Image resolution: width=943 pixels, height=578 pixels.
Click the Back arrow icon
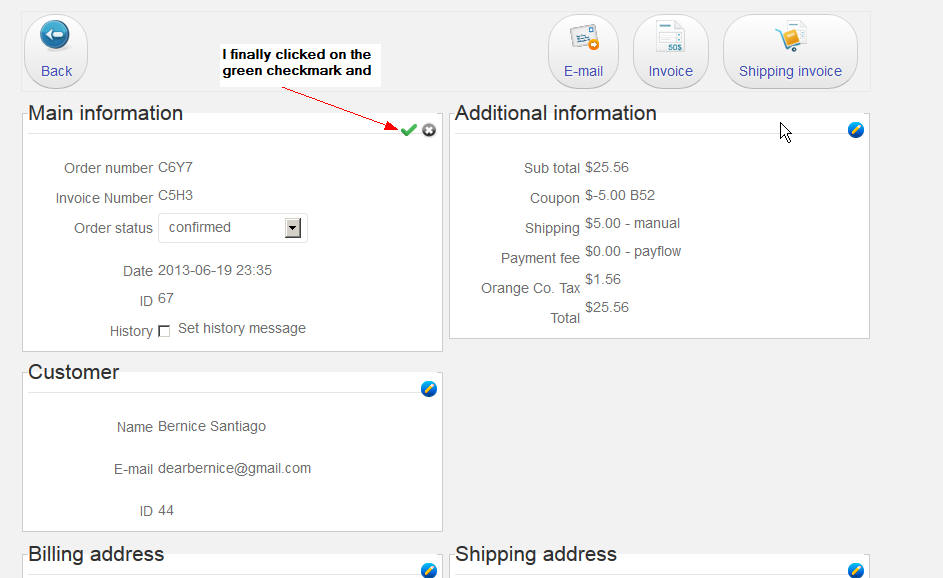tap(55, 36)
